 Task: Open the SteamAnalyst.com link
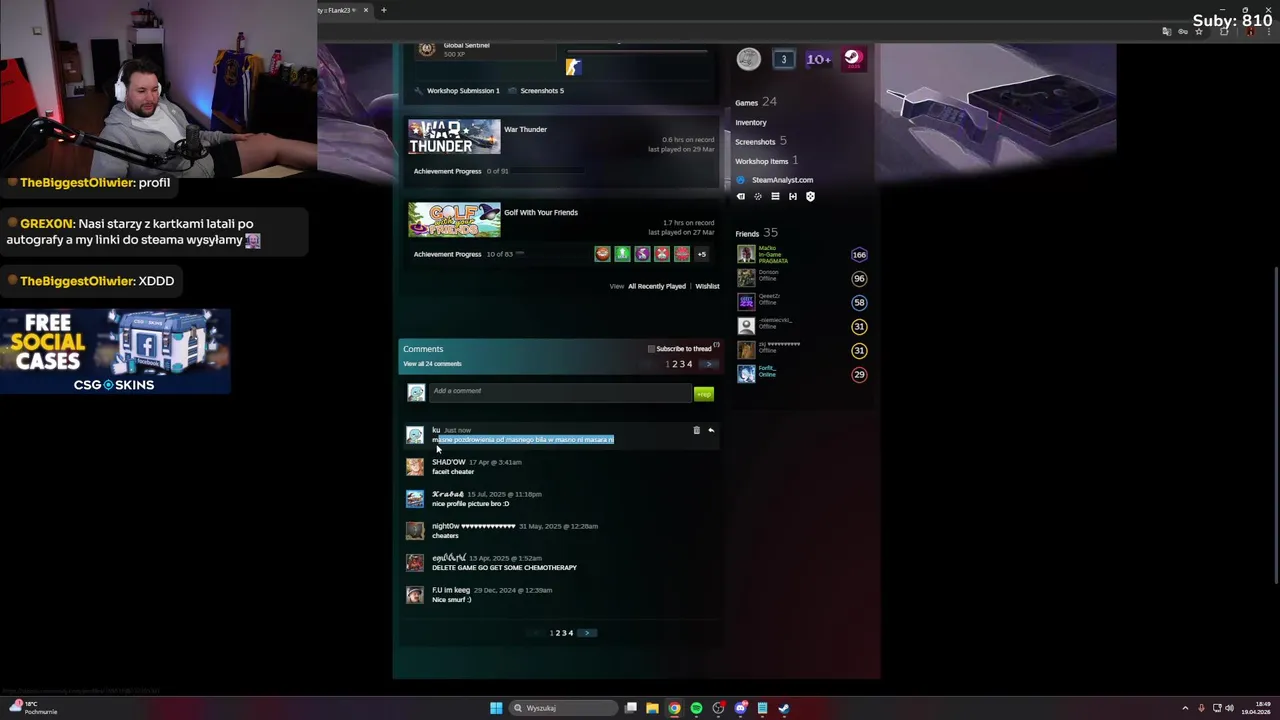point(782,180)
